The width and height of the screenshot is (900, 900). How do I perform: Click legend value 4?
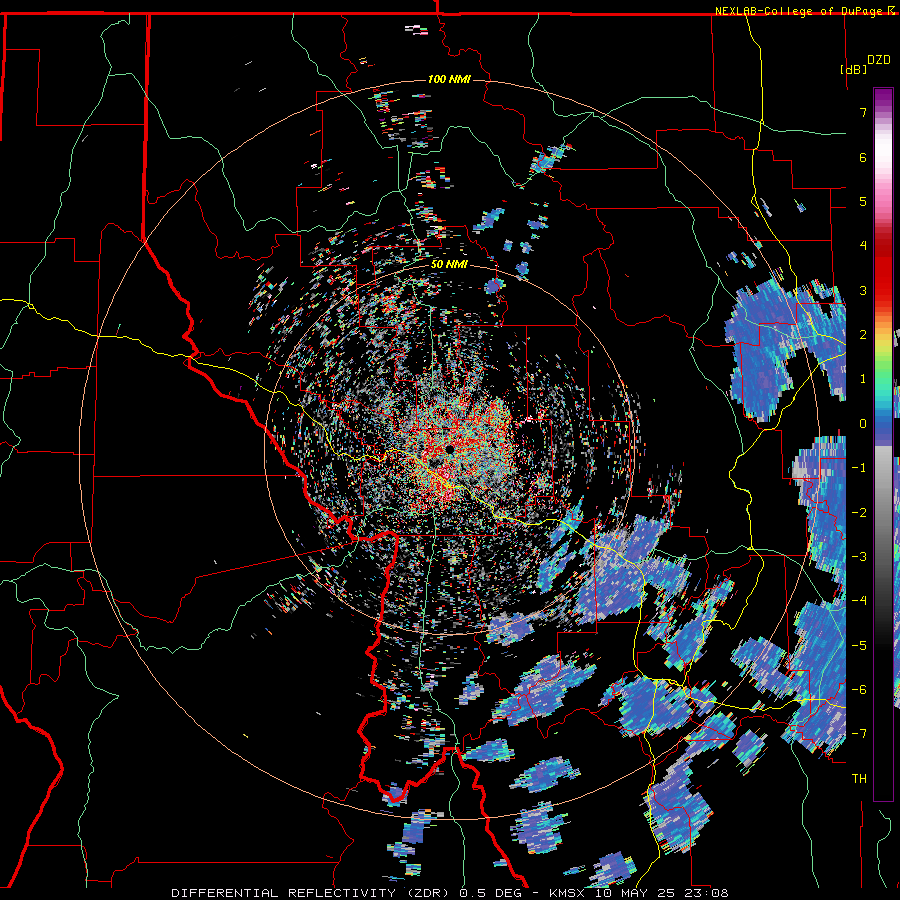[863, 246]
